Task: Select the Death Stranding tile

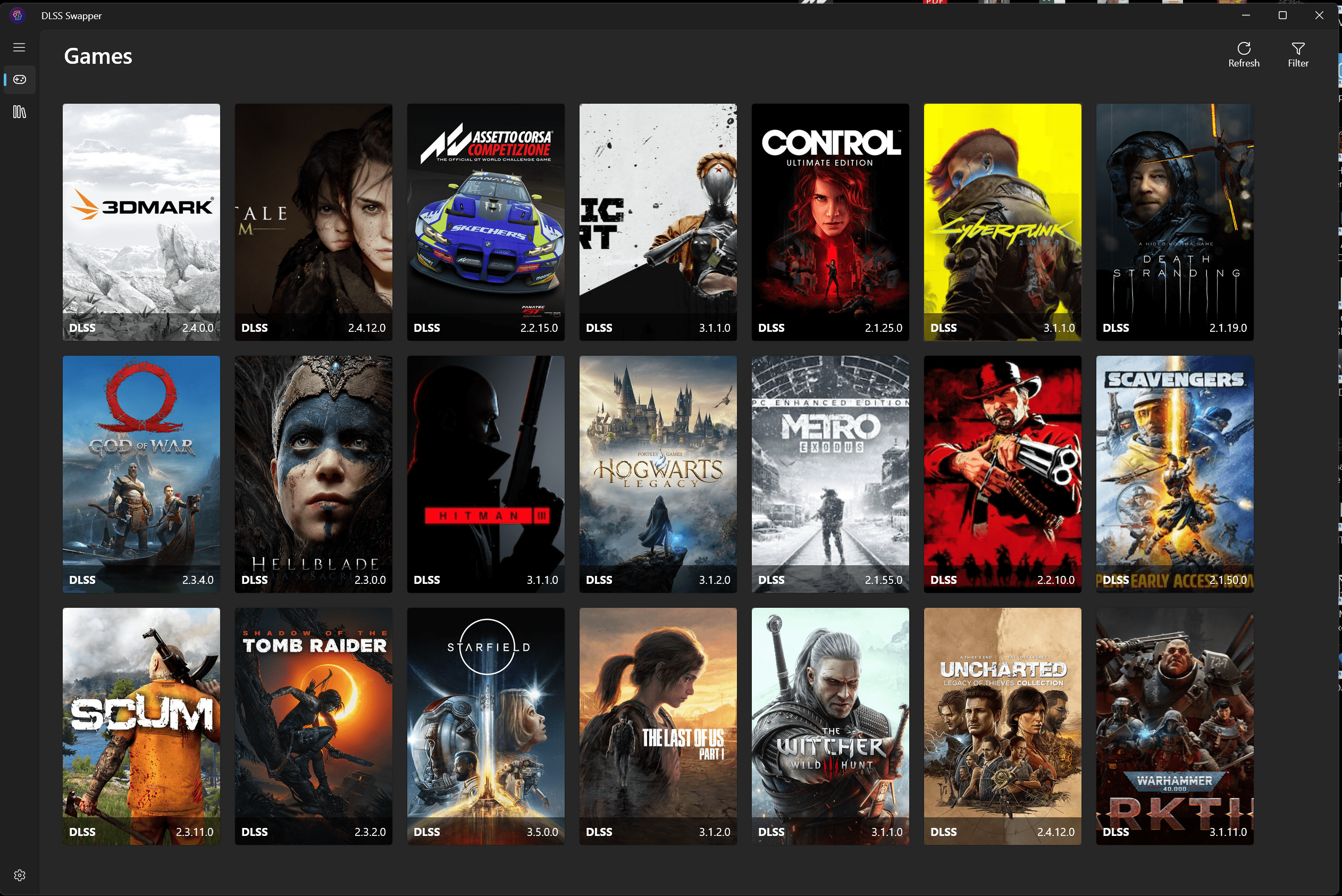Action: (x=1175, y=222)
